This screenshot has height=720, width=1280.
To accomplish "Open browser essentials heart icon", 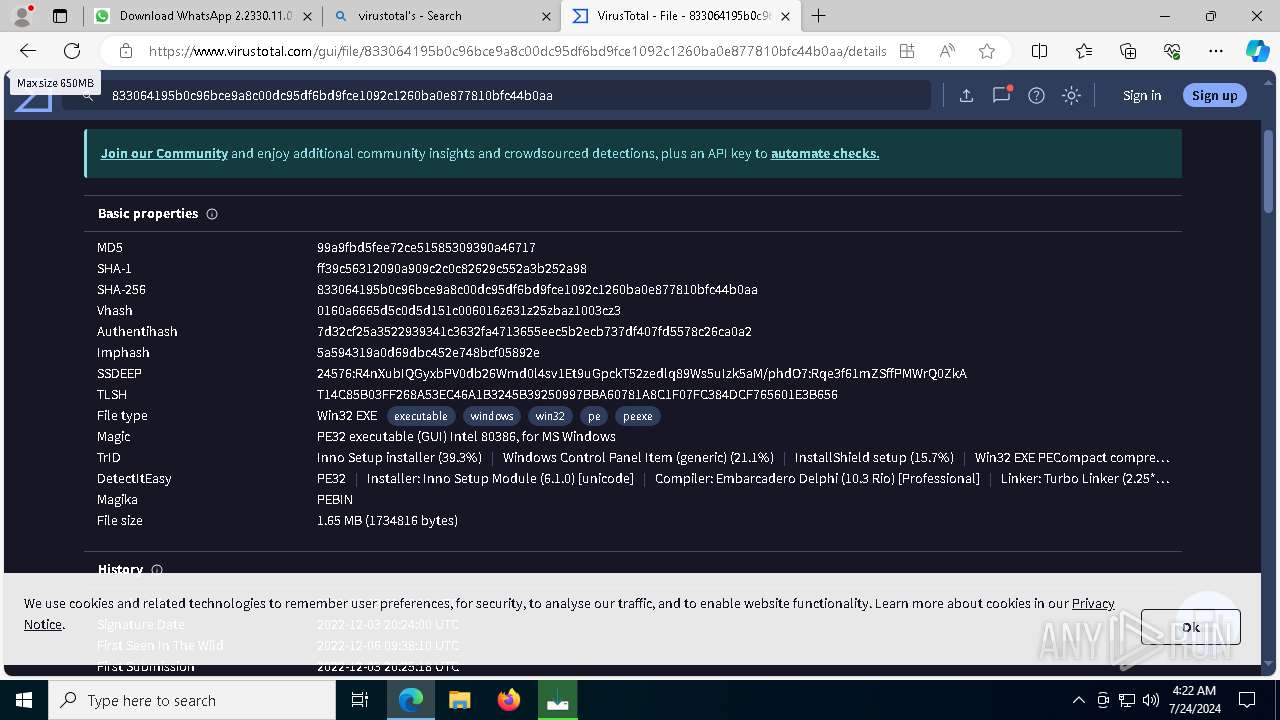I will tap(1172, 51).
